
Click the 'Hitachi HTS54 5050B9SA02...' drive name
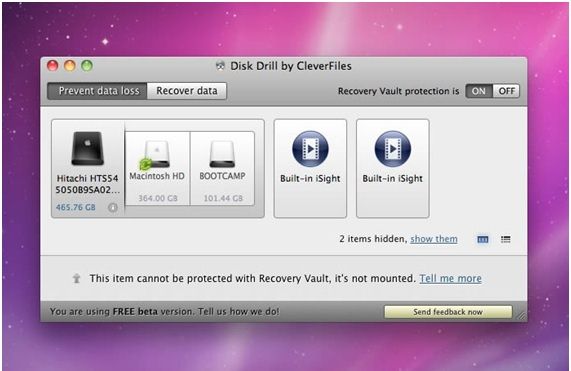coord(87,184)
